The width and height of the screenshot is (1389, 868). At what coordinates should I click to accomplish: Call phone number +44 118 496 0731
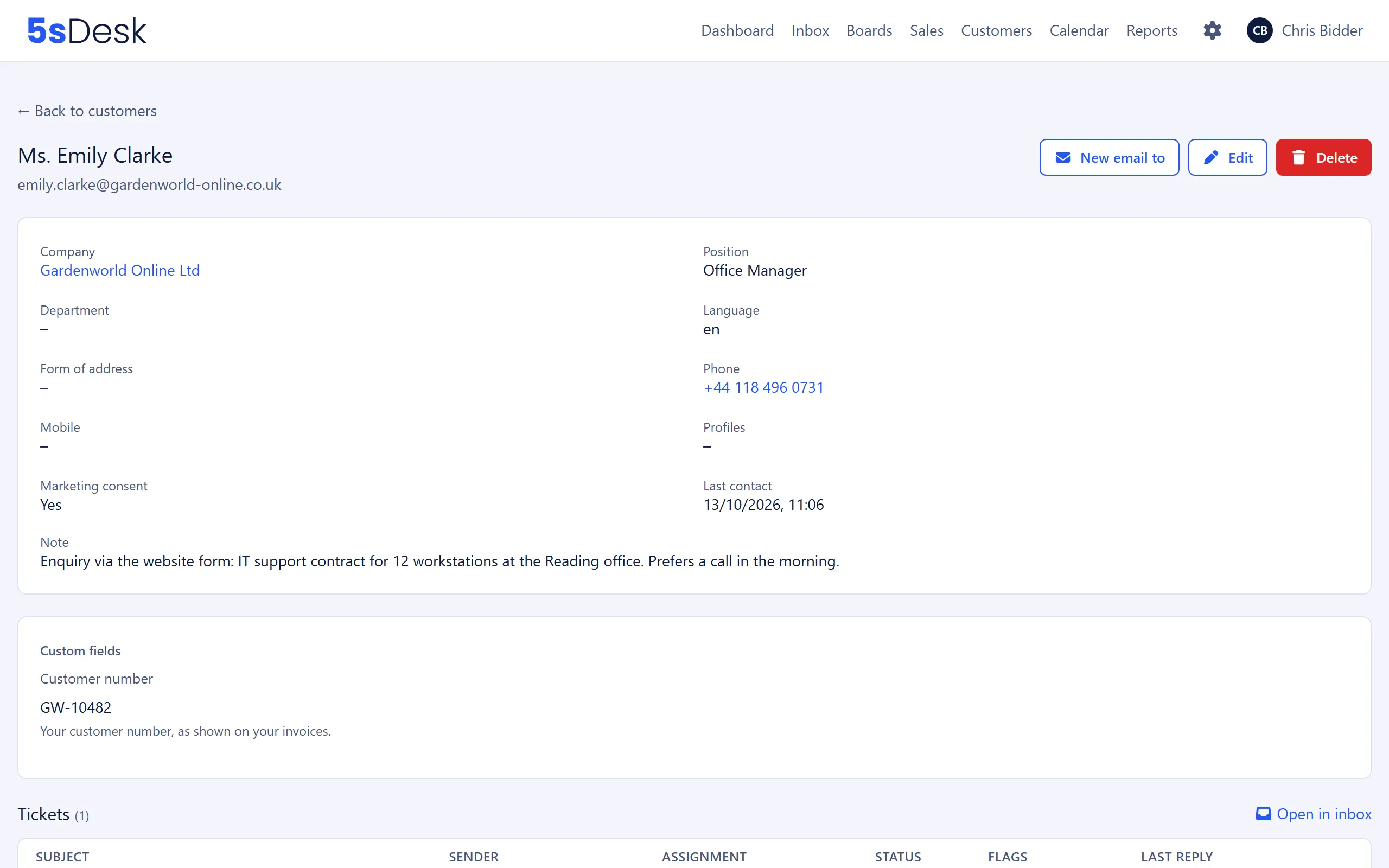(763, 387)
